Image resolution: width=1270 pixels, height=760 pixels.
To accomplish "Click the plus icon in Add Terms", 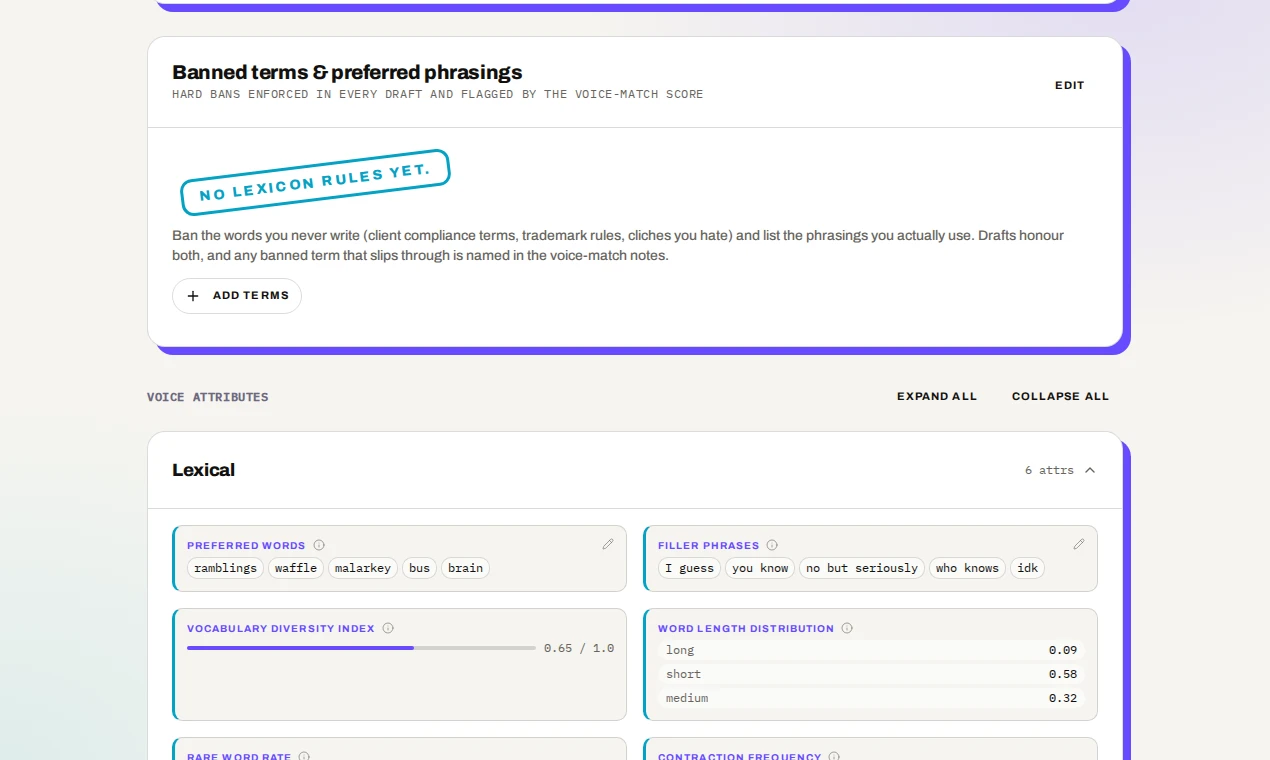I will point(194,296).
